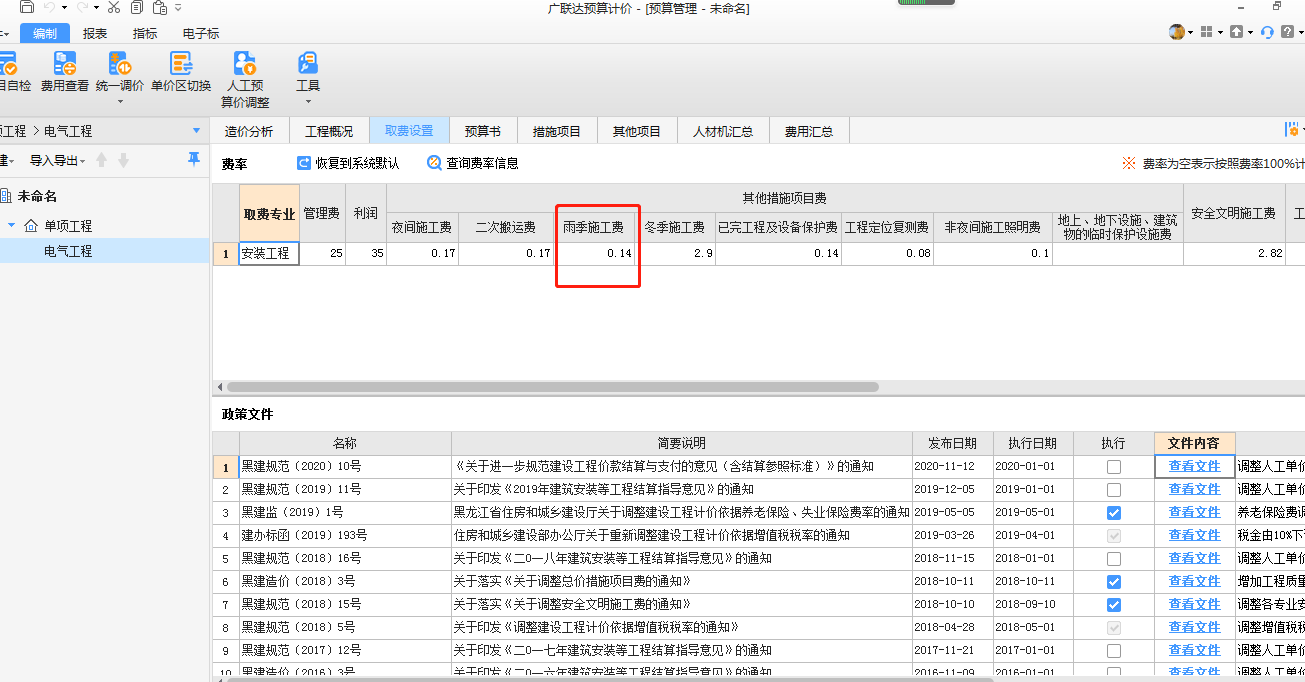Pin the project tree panel

click(x=194, y=160)
